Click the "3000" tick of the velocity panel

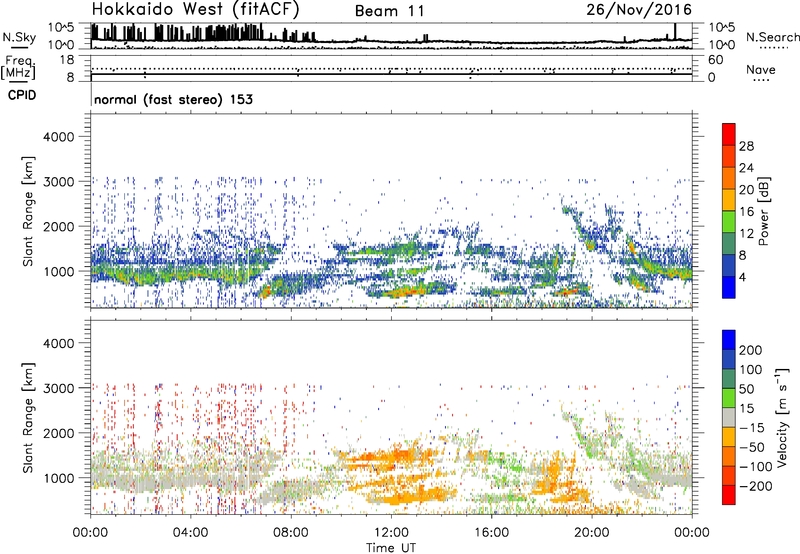58,388
